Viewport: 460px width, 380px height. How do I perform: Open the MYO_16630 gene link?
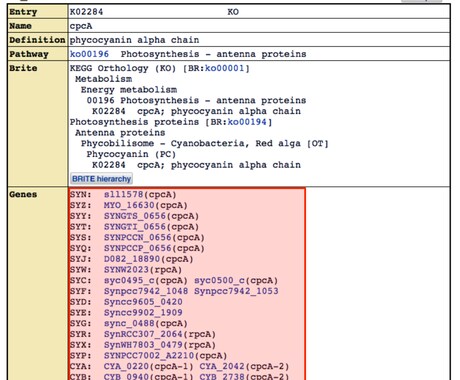point(129,205)
